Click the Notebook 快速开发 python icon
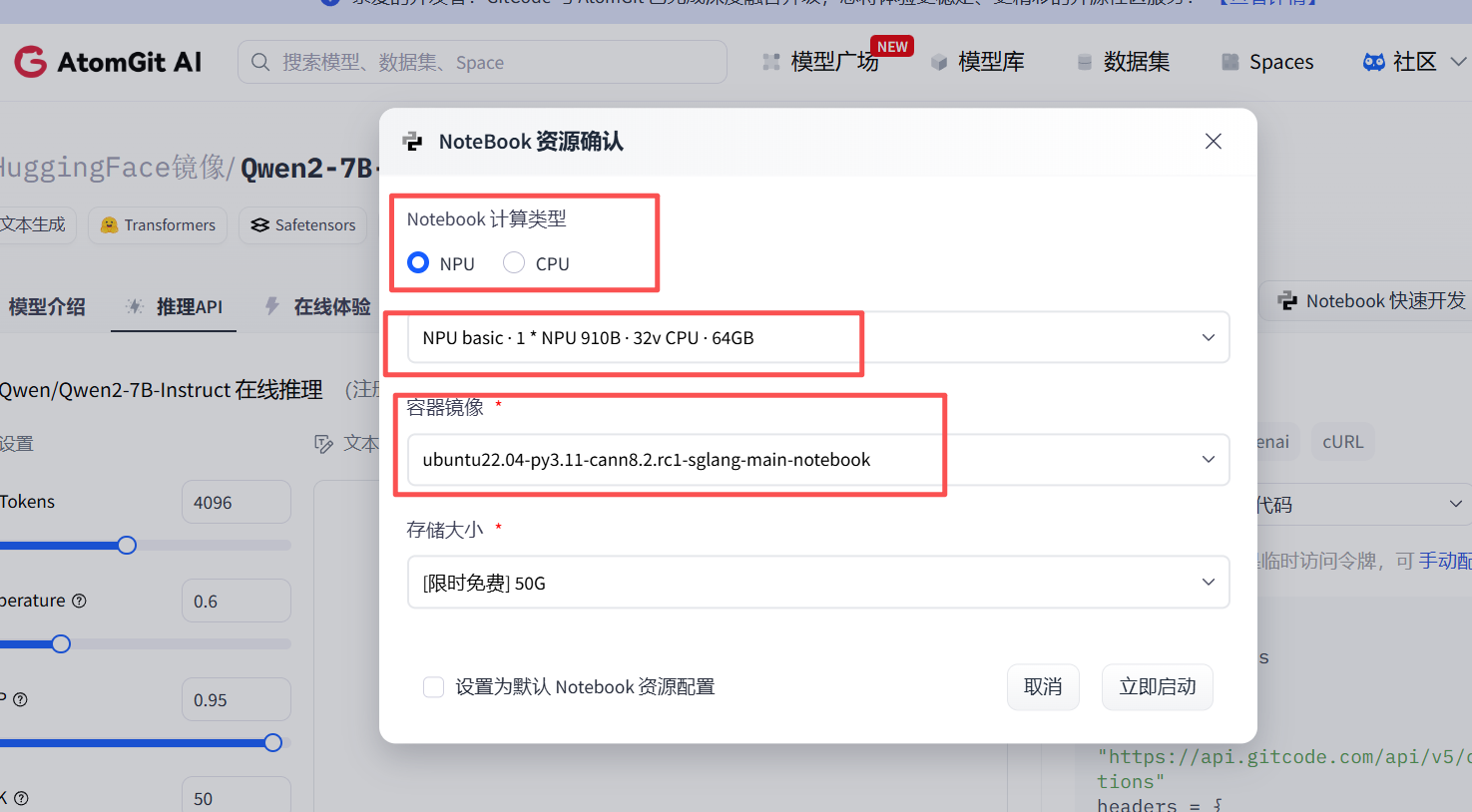 [x=1288, y=301]
